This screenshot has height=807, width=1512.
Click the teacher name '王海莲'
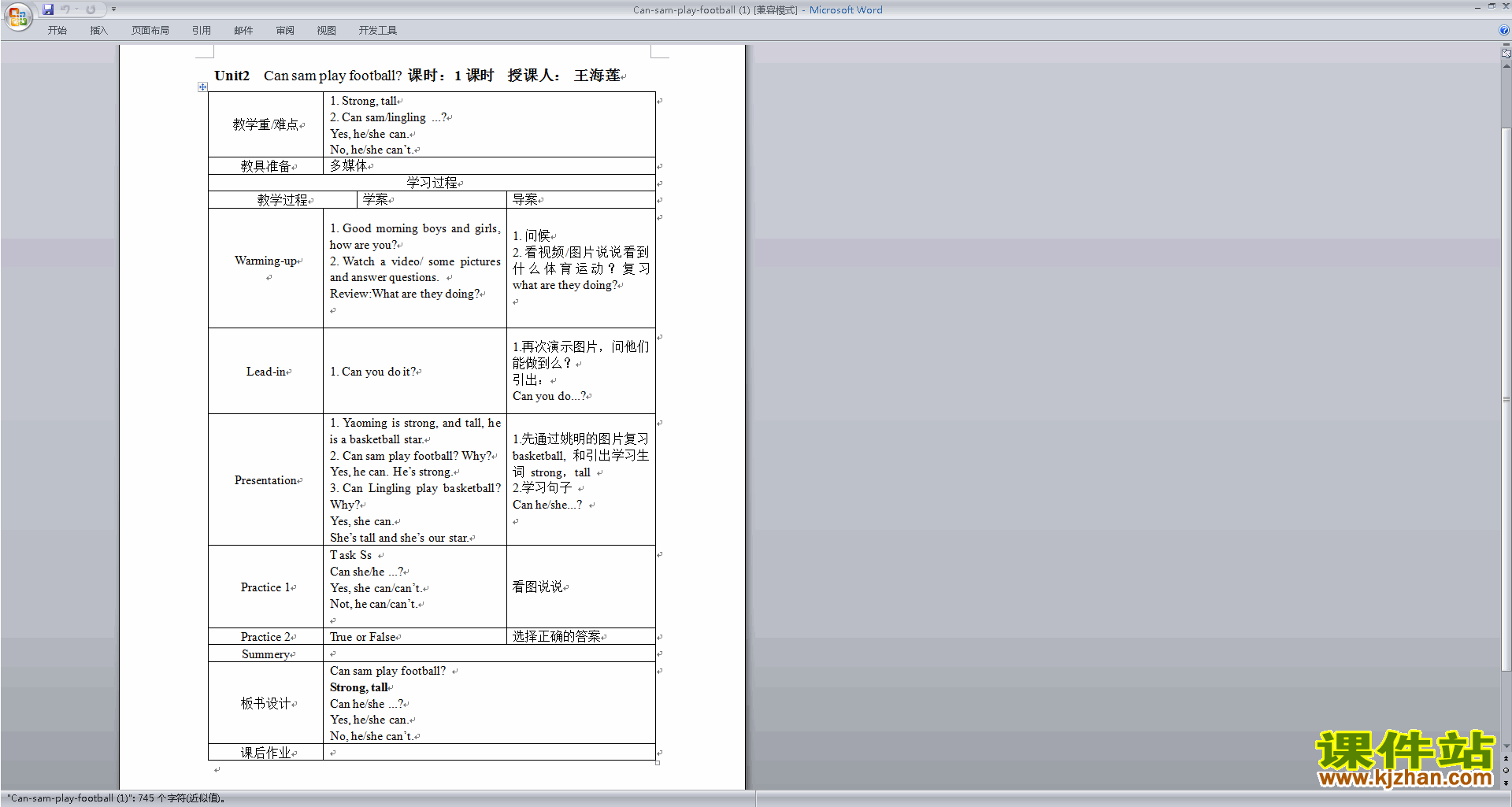tap(597, 76)
